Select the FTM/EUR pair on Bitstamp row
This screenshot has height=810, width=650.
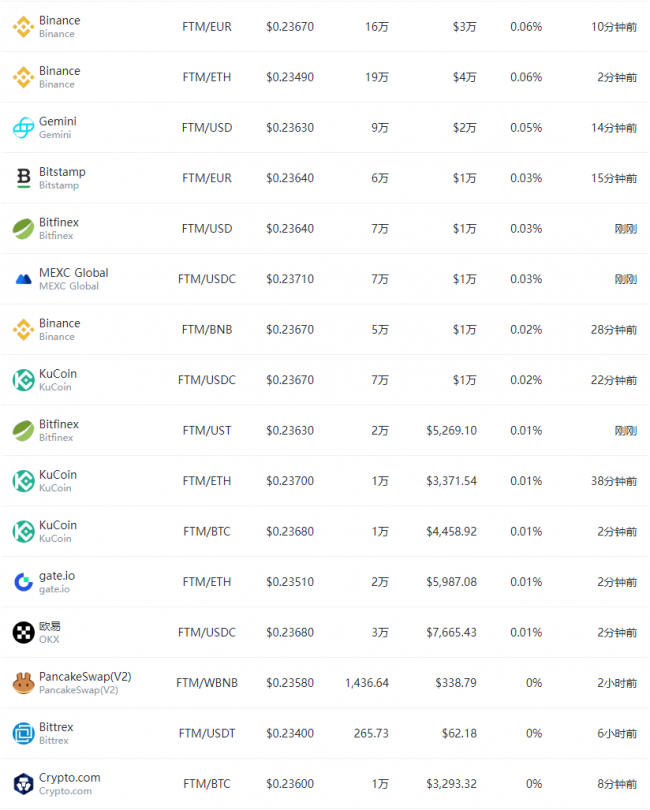pyautogui.click(x=207, y=178)
